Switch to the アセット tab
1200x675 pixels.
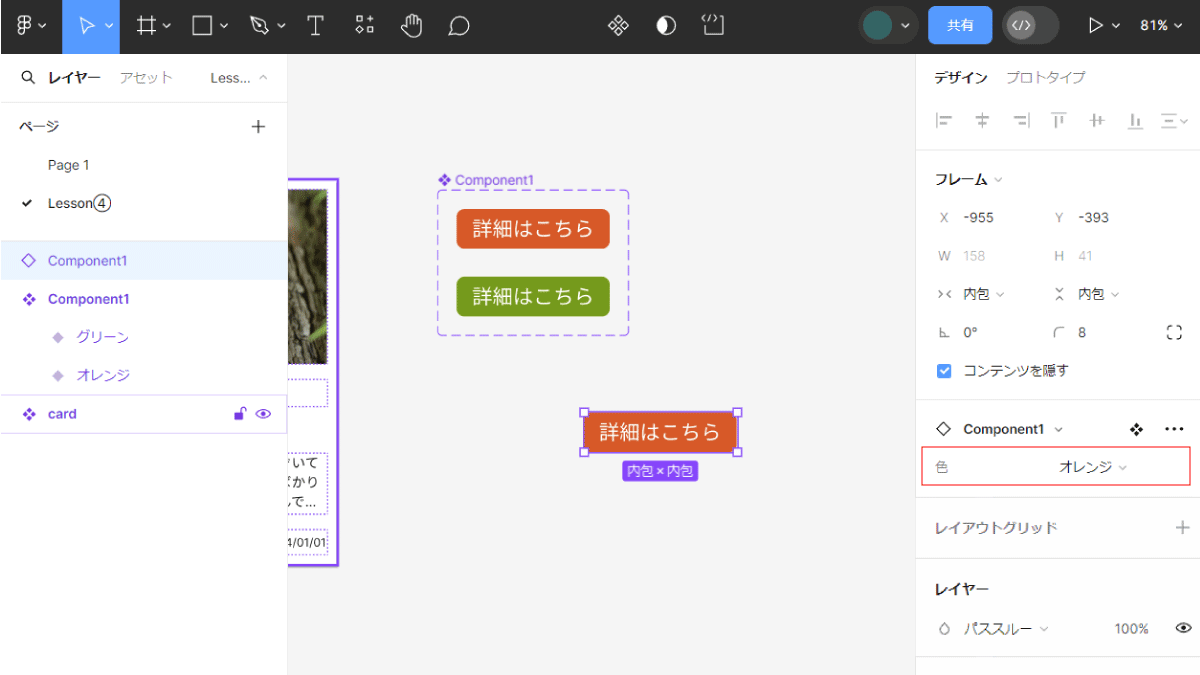(146, 77)
